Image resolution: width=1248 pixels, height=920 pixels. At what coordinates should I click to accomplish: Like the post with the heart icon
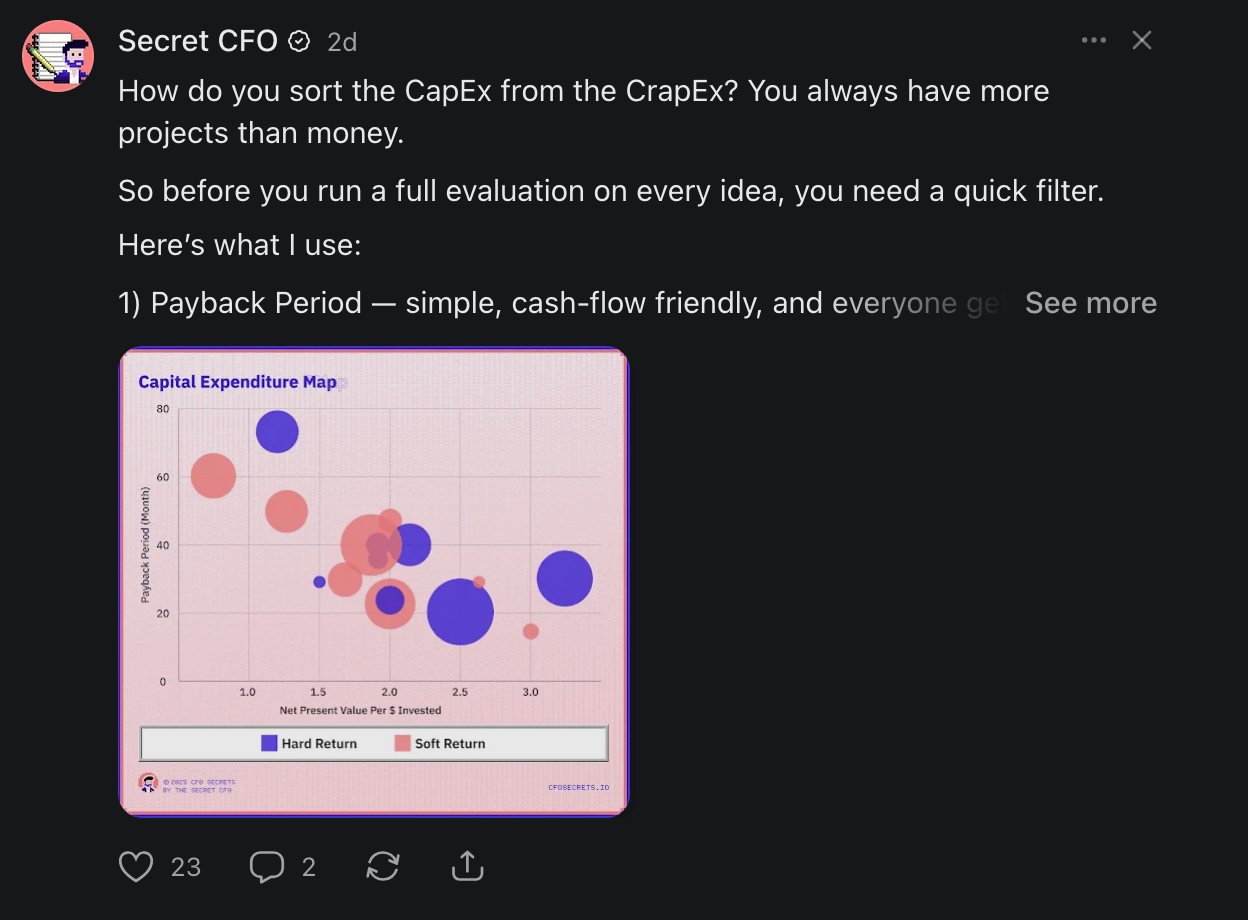(136, 866)
